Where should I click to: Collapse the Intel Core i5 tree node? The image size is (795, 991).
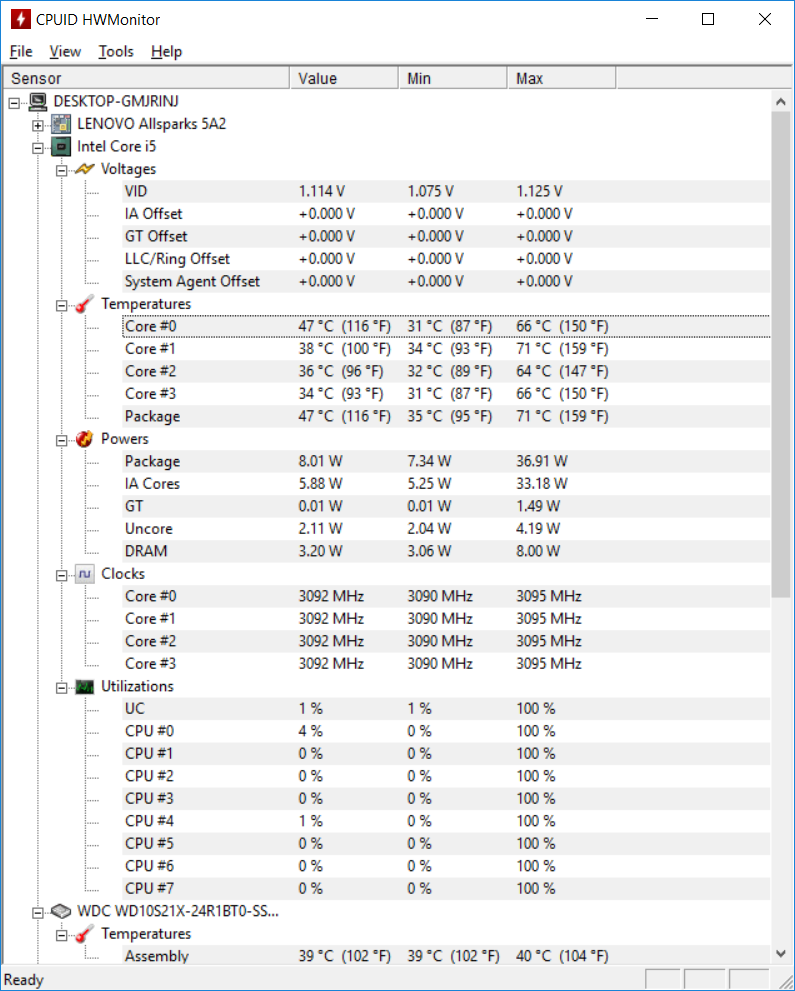tap(37, 147)
